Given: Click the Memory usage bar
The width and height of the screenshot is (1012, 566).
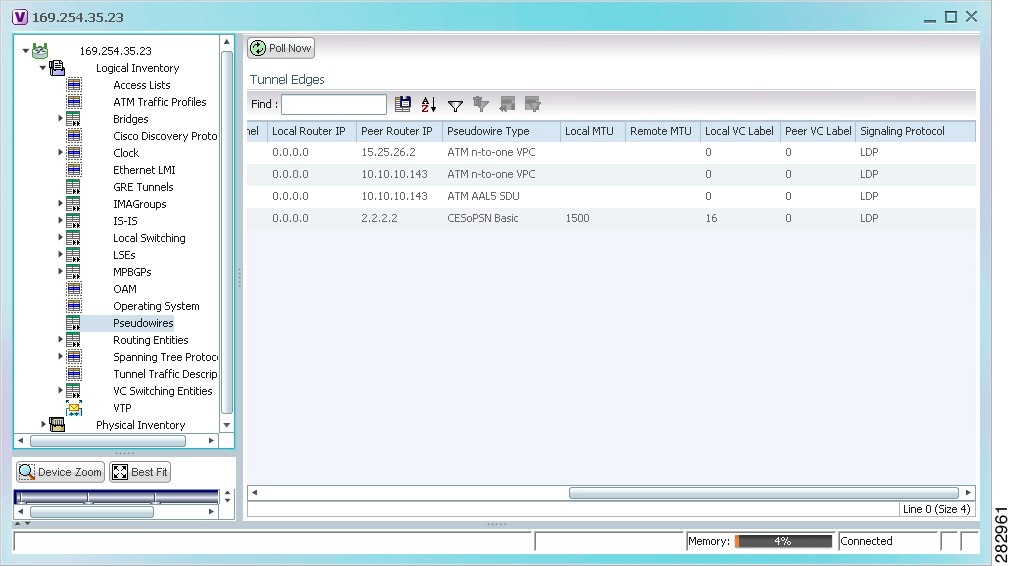Looking at the screenshot, I should 784,541.
